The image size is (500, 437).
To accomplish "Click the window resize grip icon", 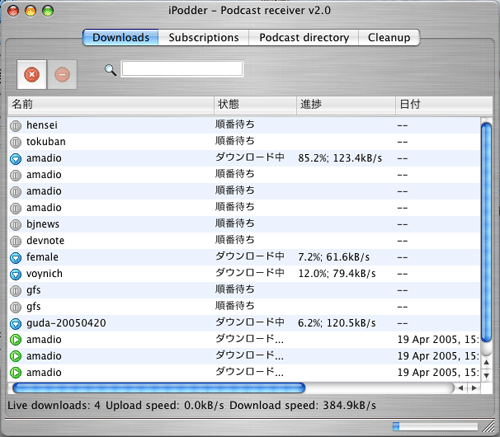I will [488, 426].
